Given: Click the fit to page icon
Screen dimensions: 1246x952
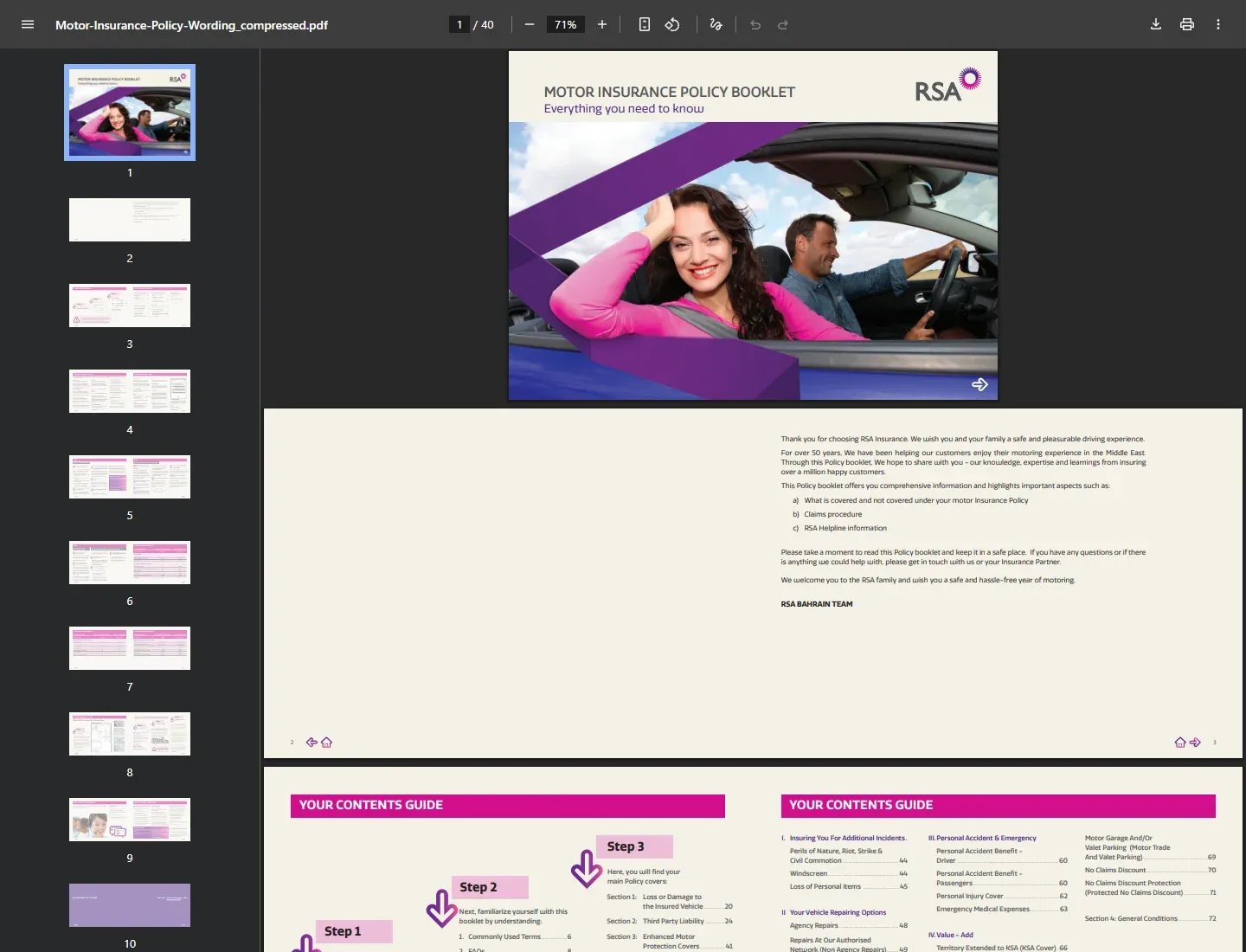Looking at the screenshot, I should pos(645,24).
